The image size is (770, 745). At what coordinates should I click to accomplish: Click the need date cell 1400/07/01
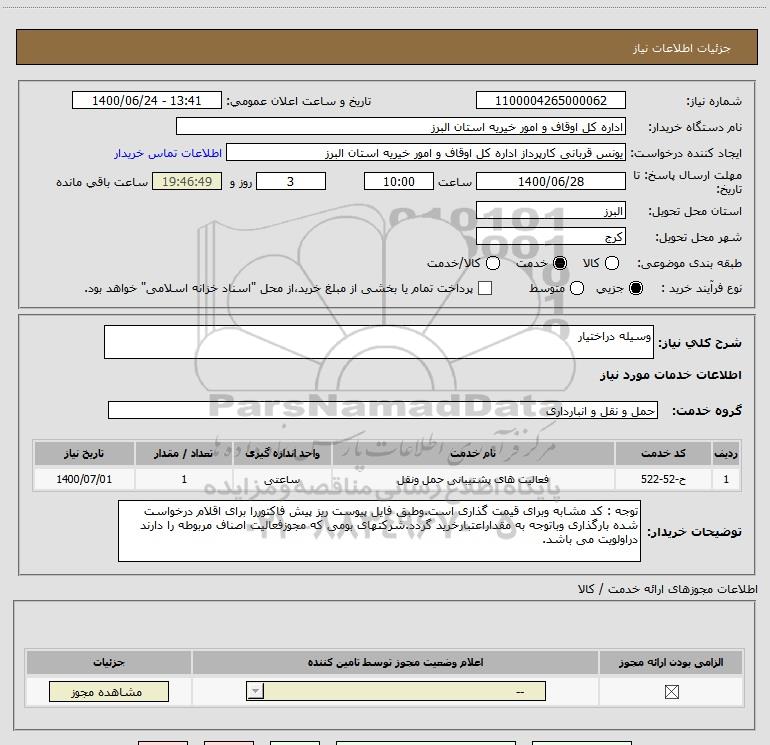click(84, 479)
